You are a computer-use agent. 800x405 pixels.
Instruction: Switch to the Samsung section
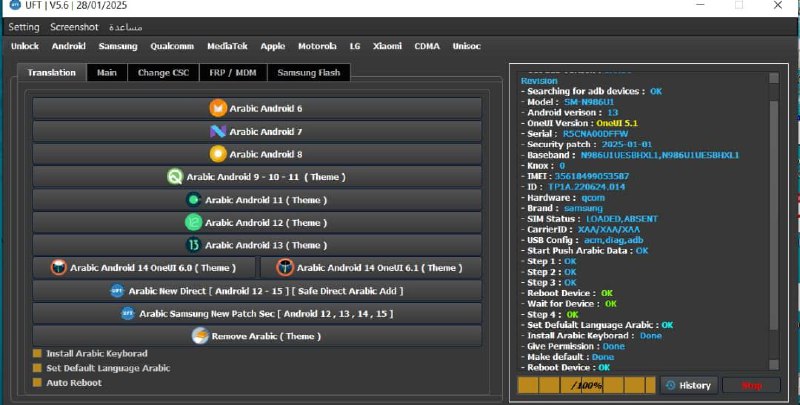click(x=118, y=46)
